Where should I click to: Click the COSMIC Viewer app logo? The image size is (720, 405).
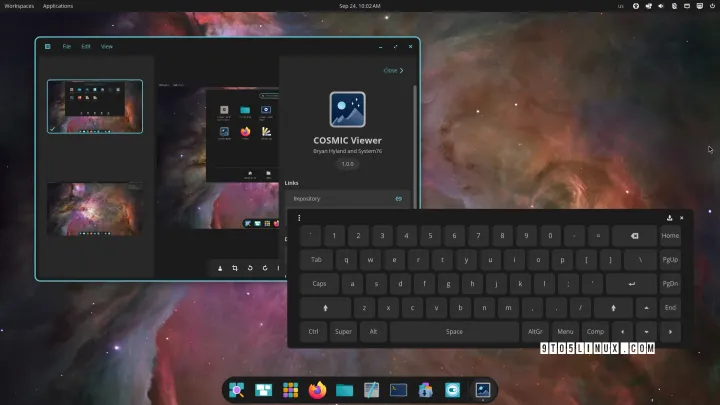point(348,109)
